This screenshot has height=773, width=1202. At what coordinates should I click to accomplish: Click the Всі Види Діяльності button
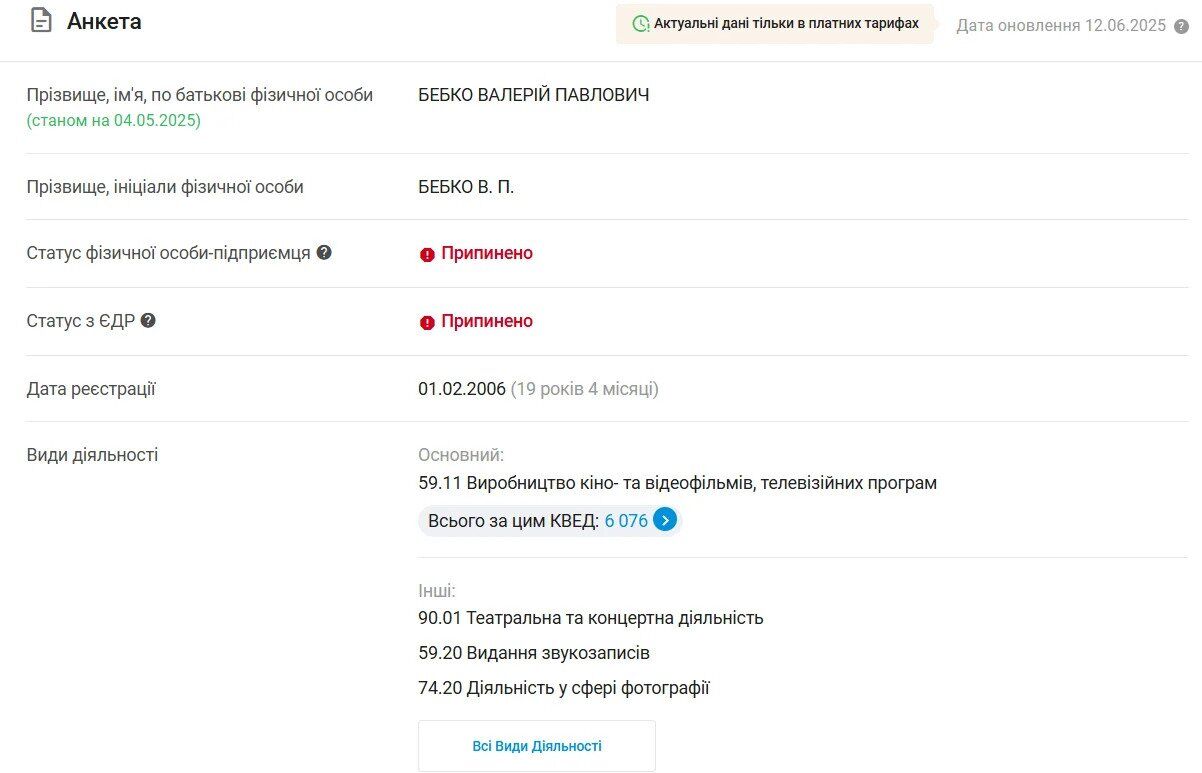tap(537, 746)
